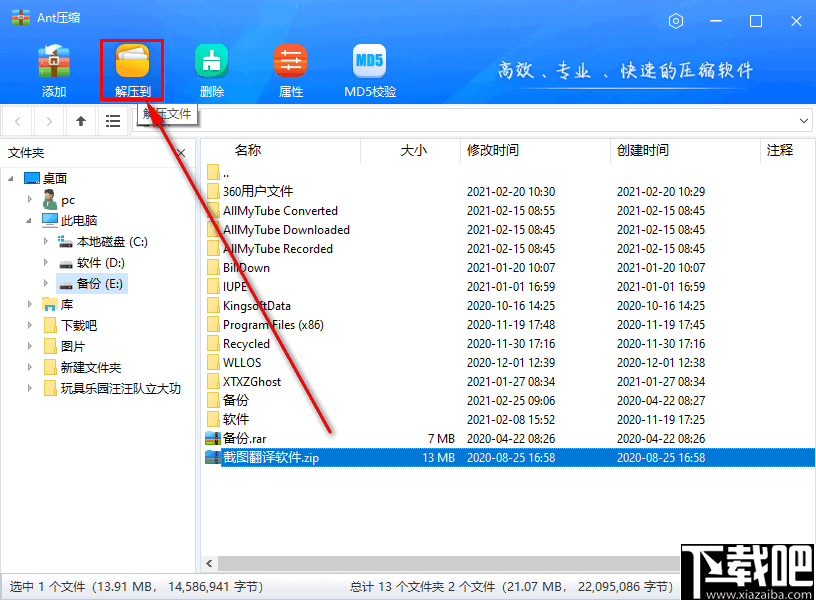Click the horizontal scrollbar track
Viewport: 816px width, 600px height.
pyautogui.click(x=449, y=564)
